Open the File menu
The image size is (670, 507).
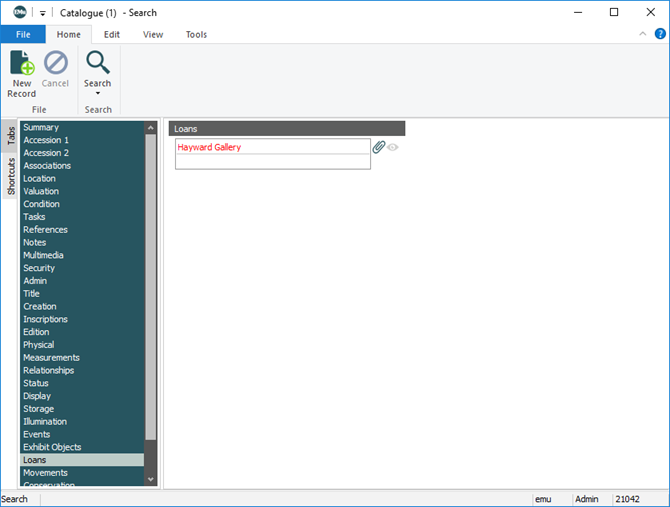pos(22,34)
